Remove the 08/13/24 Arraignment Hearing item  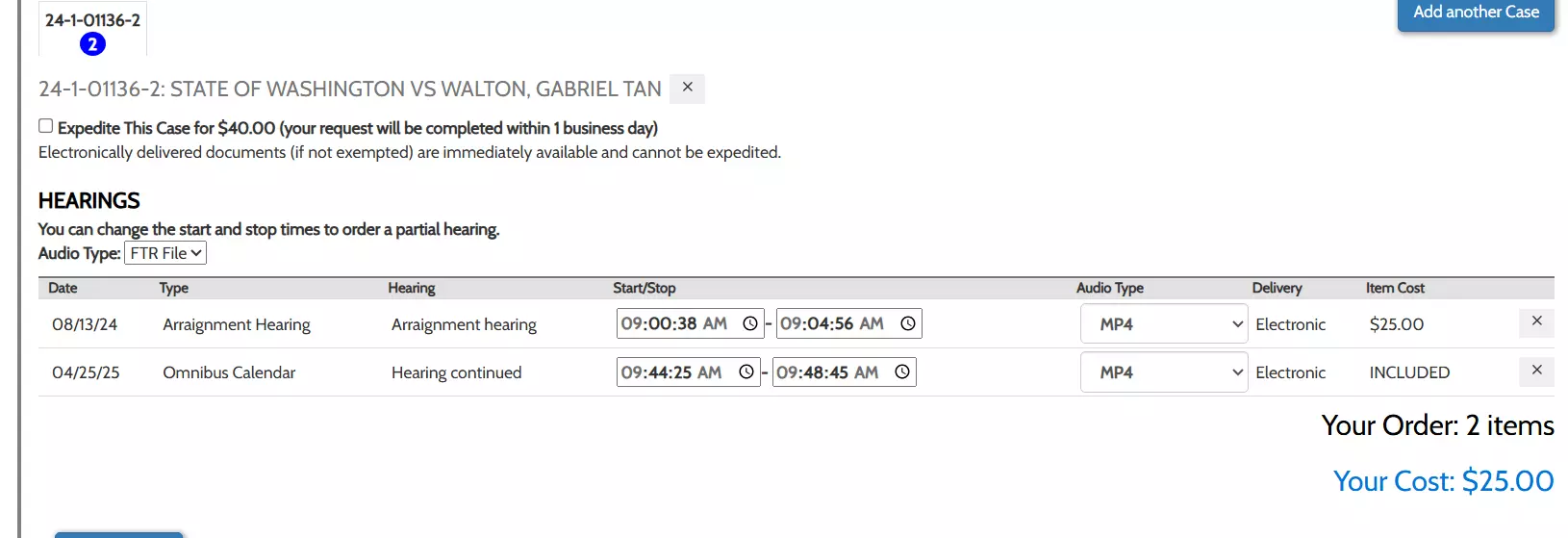coord(1536,321)
